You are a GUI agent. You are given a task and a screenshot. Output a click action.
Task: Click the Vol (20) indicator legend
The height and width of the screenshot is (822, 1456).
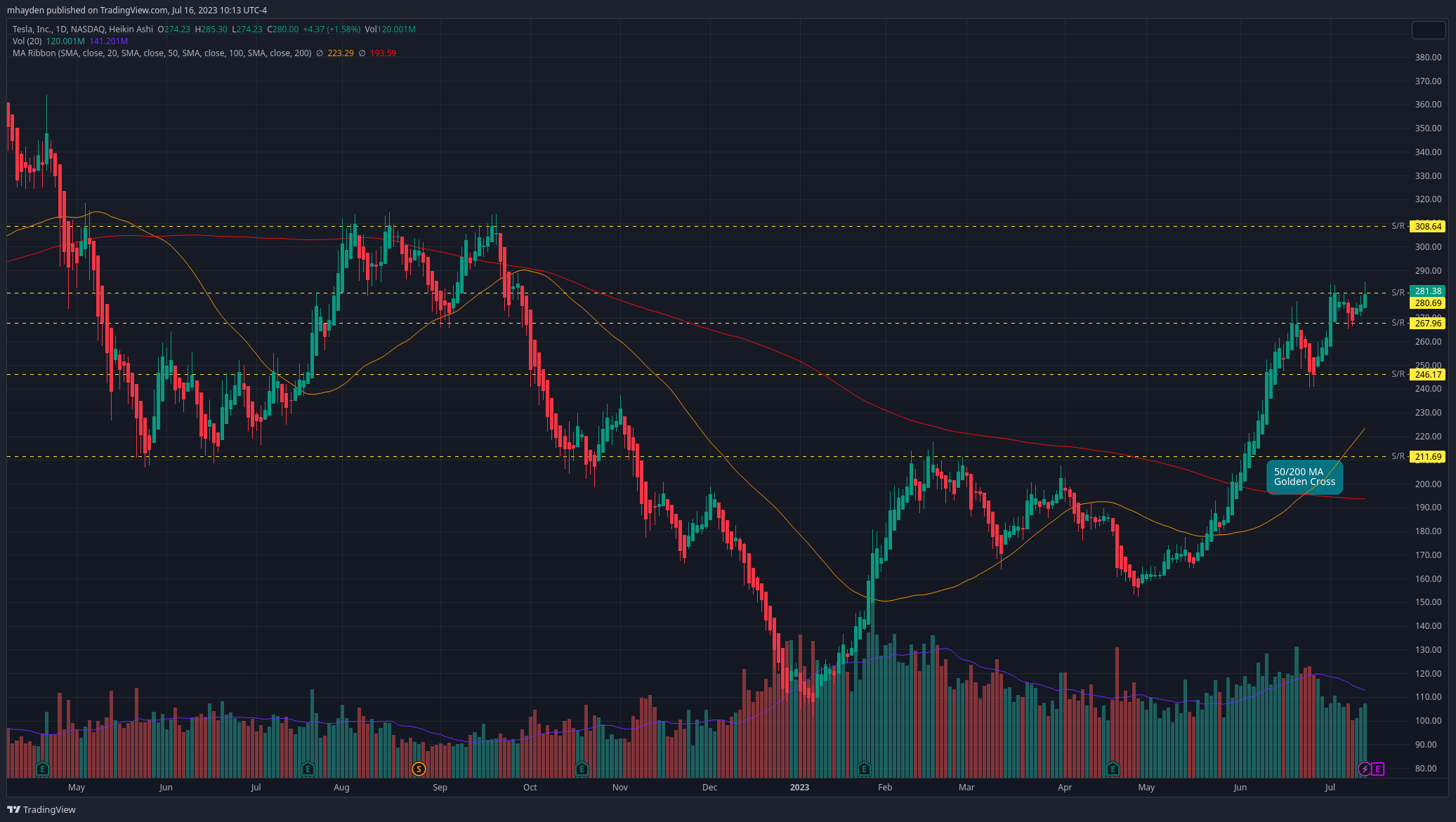pos(27,41)
